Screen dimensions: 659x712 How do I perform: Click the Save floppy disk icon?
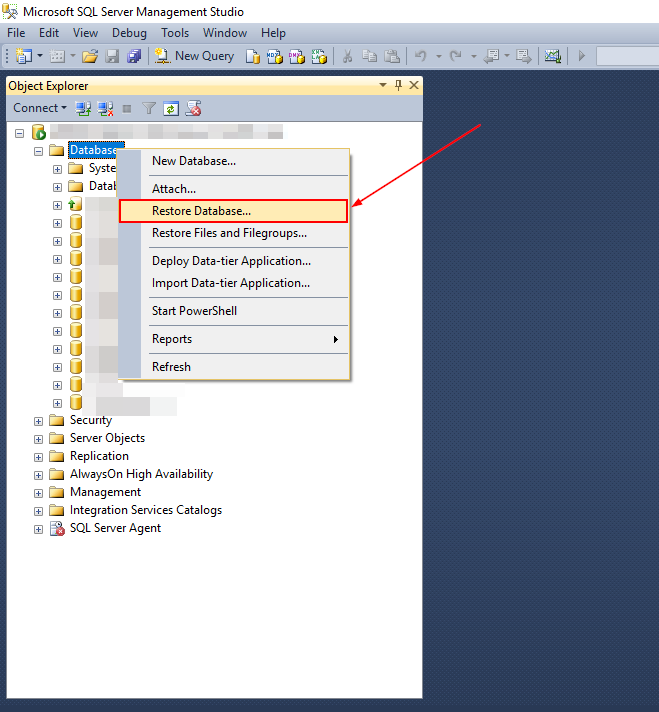click(112, 56)
